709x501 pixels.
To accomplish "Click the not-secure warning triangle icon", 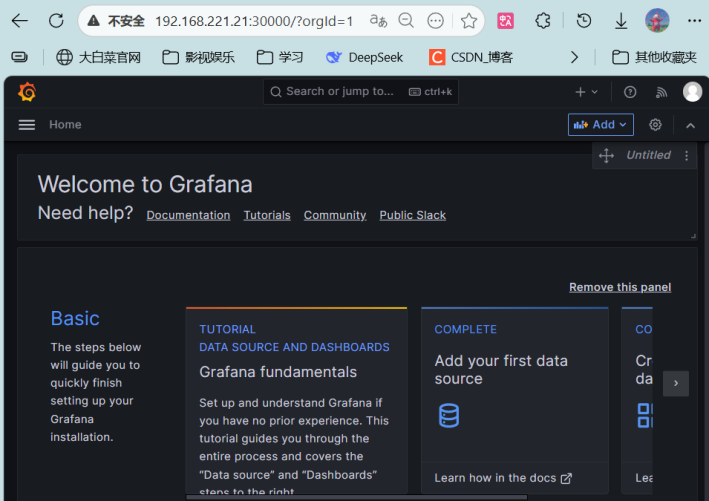I will click(x=94, y=20).
